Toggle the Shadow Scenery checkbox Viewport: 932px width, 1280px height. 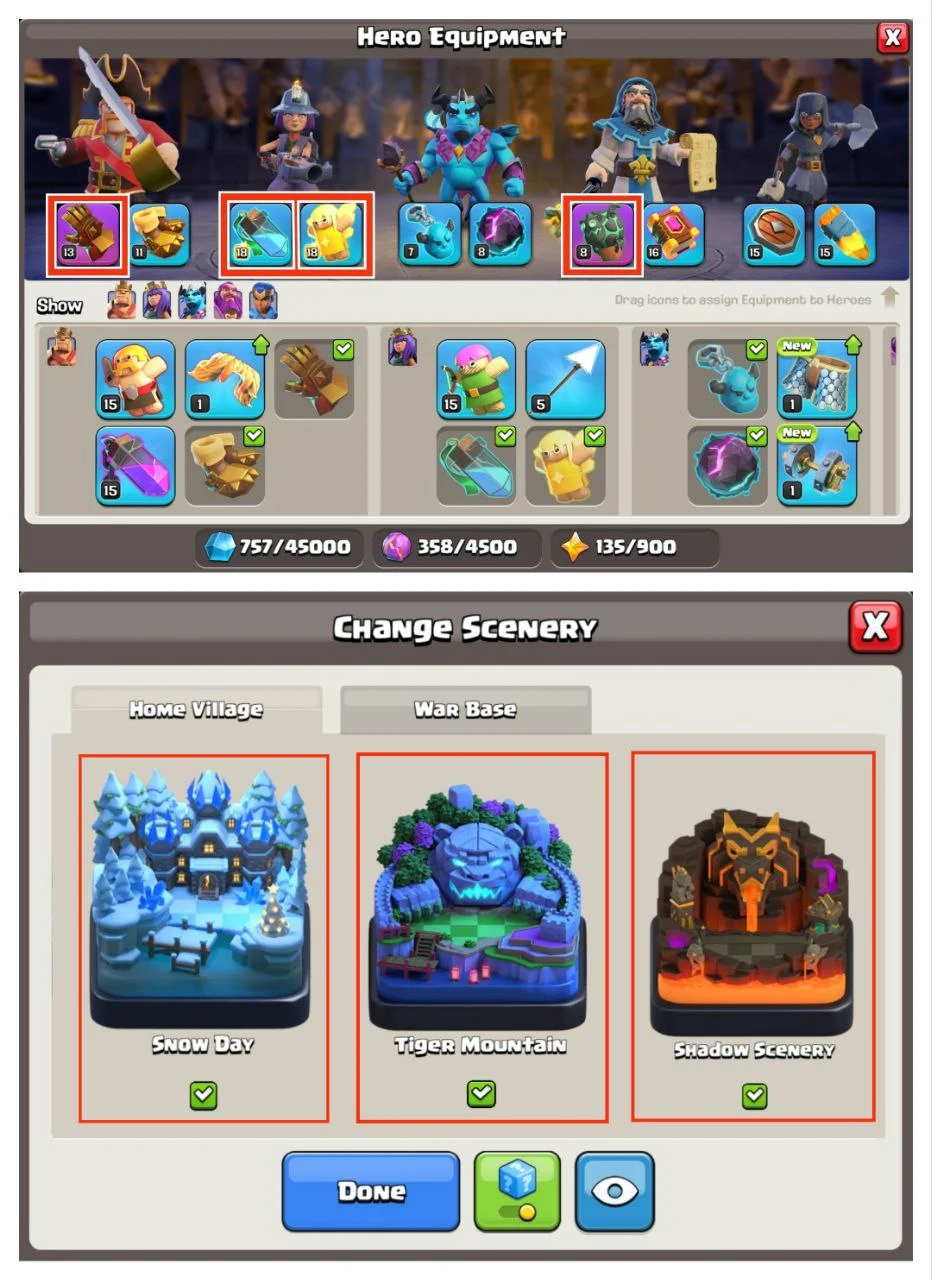(755, 1096)
